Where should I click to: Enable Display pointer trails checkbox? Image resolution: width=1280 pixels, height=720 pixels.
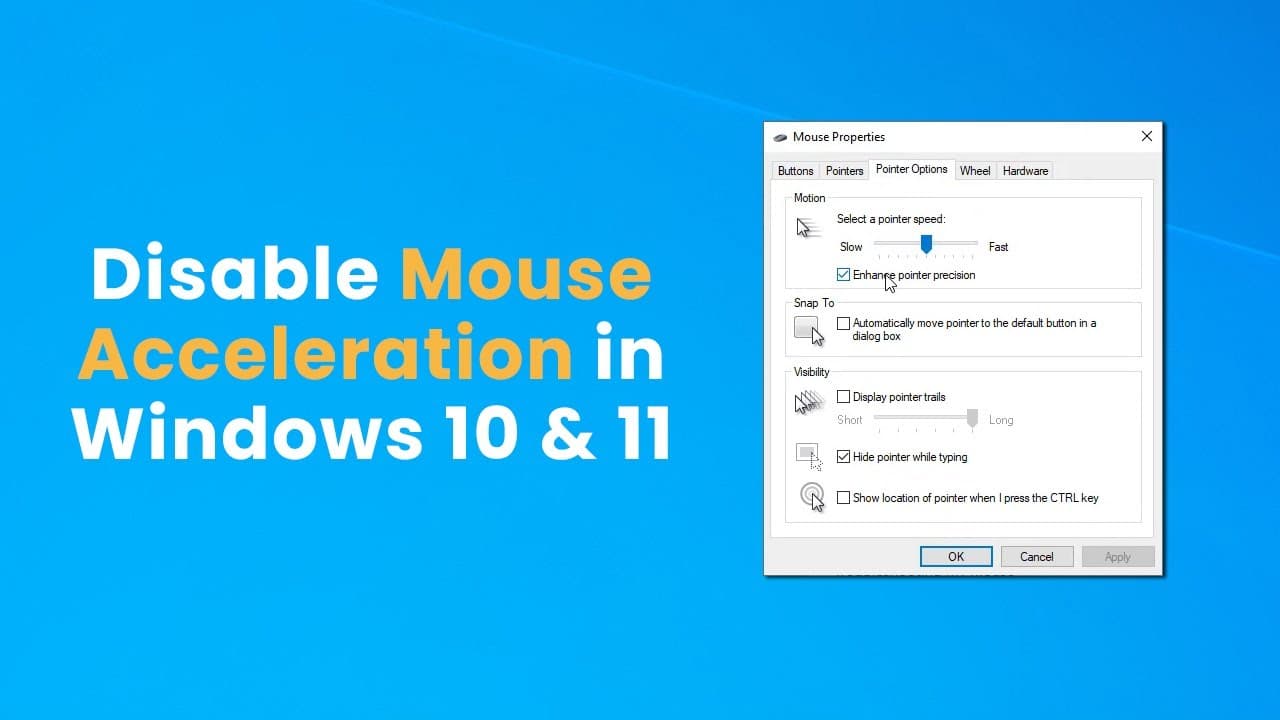pos(843,397)
